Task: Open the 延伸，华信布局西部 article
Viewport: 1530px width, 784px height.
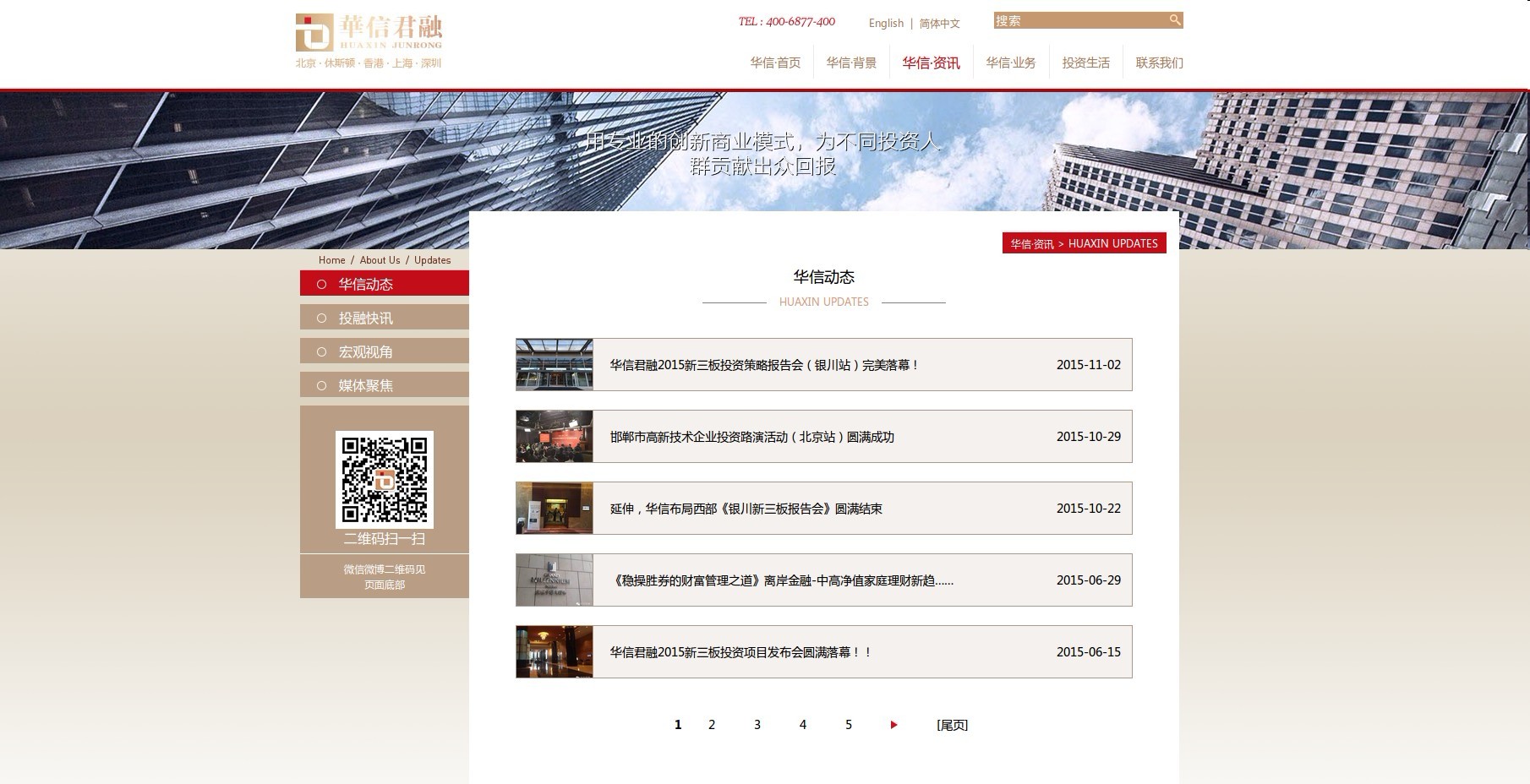Action: click(746, 509)
